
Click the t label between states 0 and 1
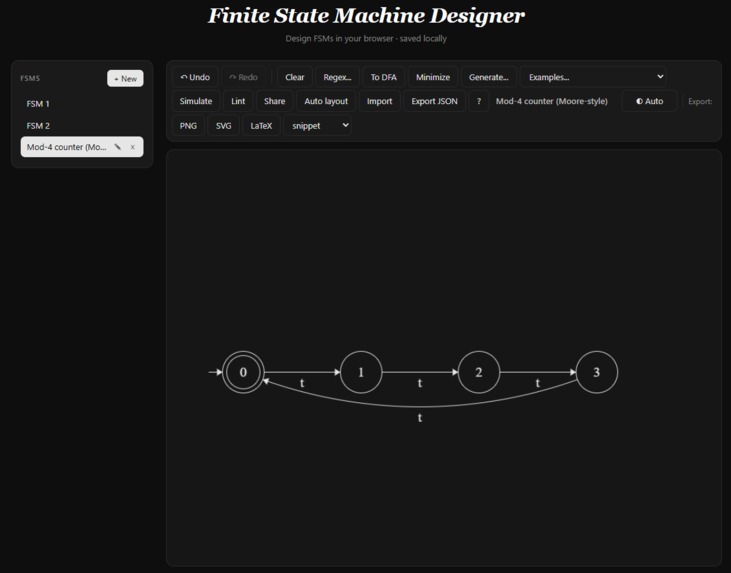302,383
